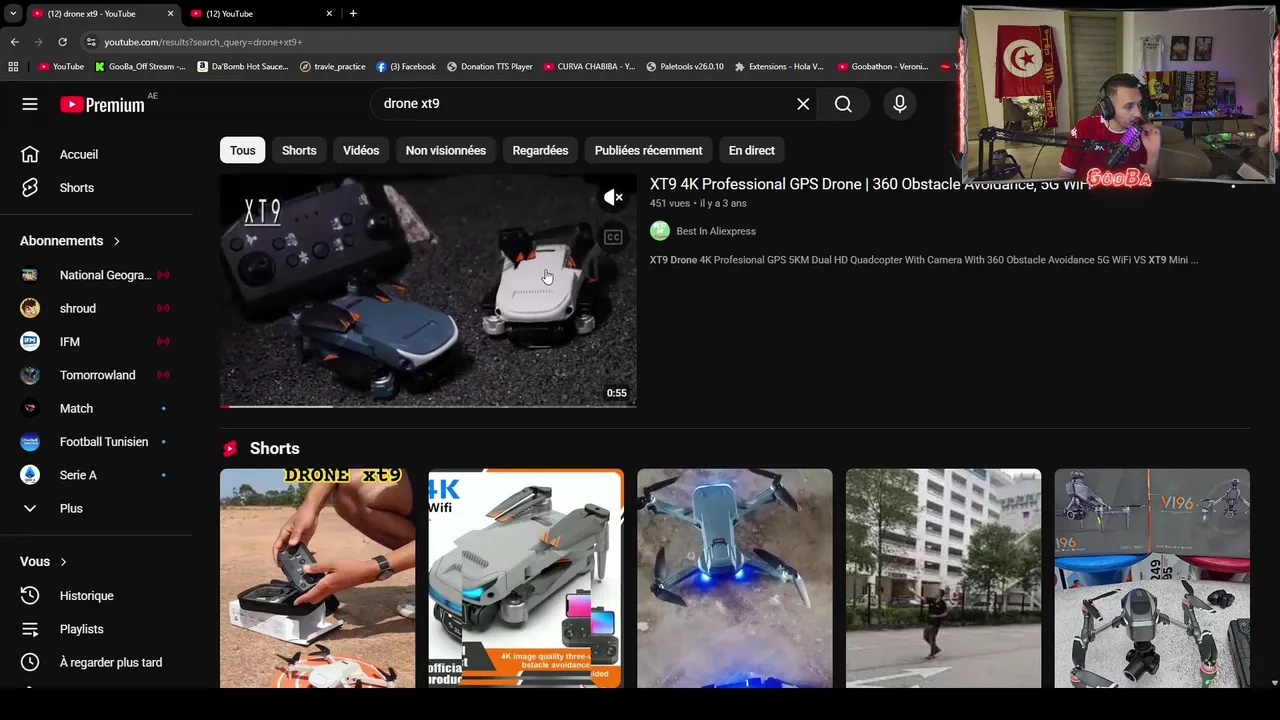Play the XT9 drone video thumbnail
This screenshot has height=720, width=1280.
[x=428, y=291]
